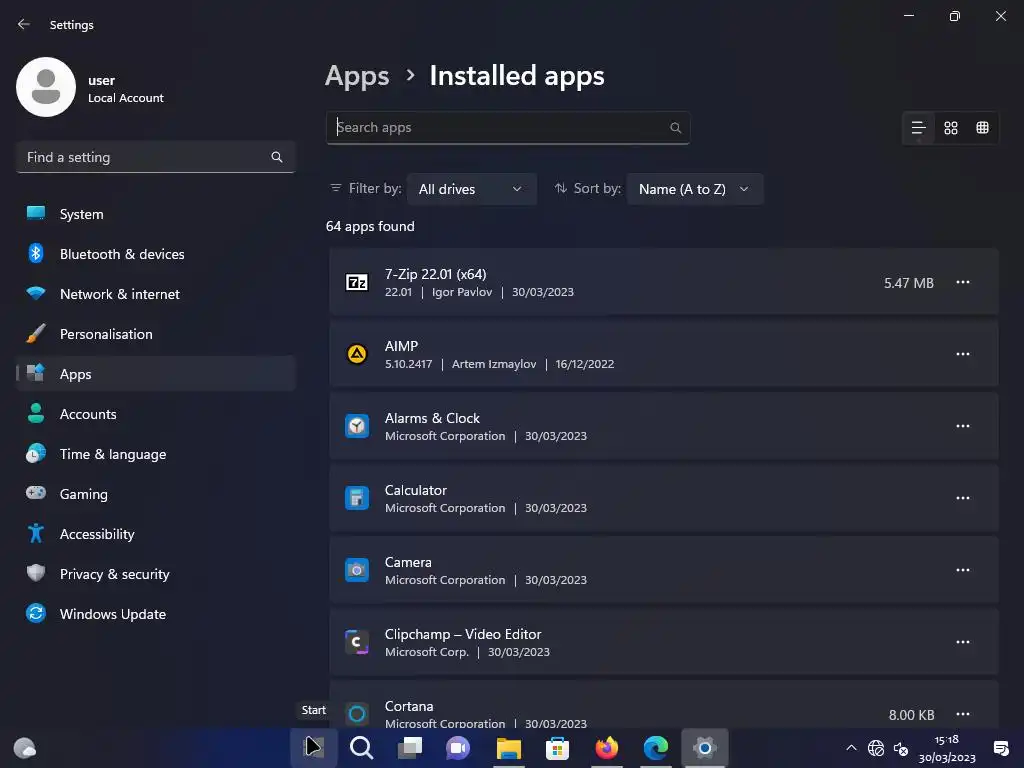Viewport: 1024px width, 768px height.
Task: Click the 64 apps found text
Action: click(370, 226)
